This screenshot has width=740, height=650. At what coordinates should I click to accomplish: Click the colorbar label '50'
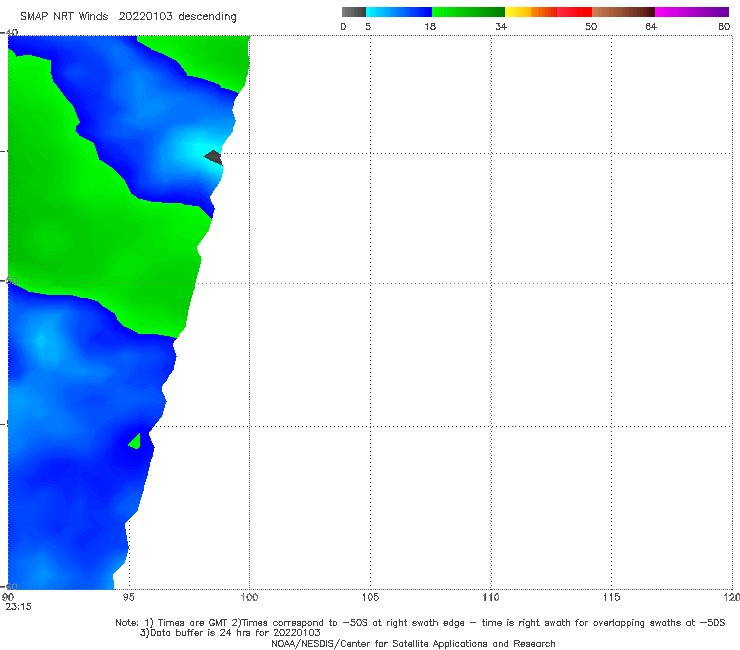(591, 27)
